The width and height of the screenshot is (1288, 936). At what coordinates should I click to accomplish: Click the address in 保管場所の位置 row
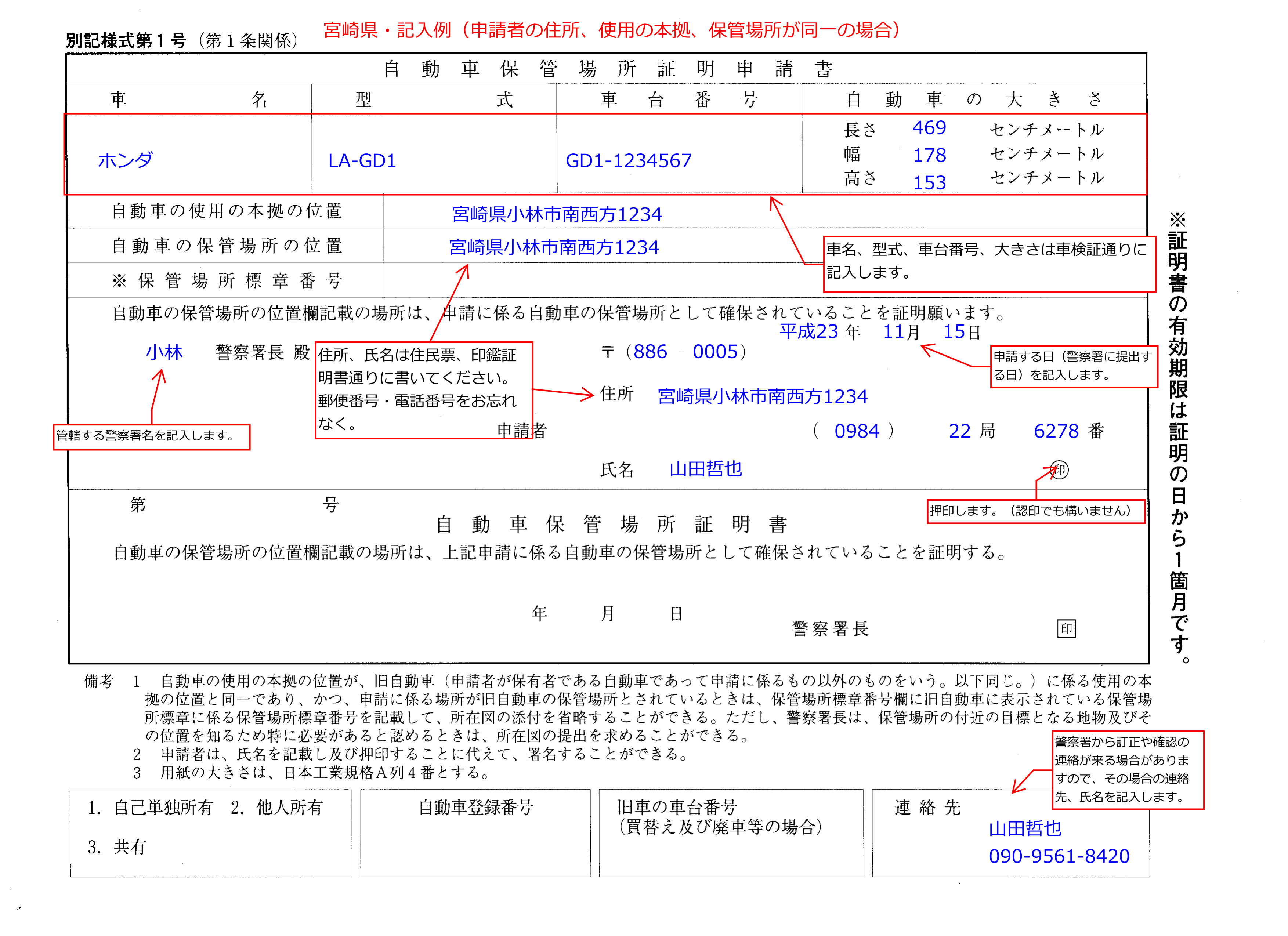[x=554, y=247]
